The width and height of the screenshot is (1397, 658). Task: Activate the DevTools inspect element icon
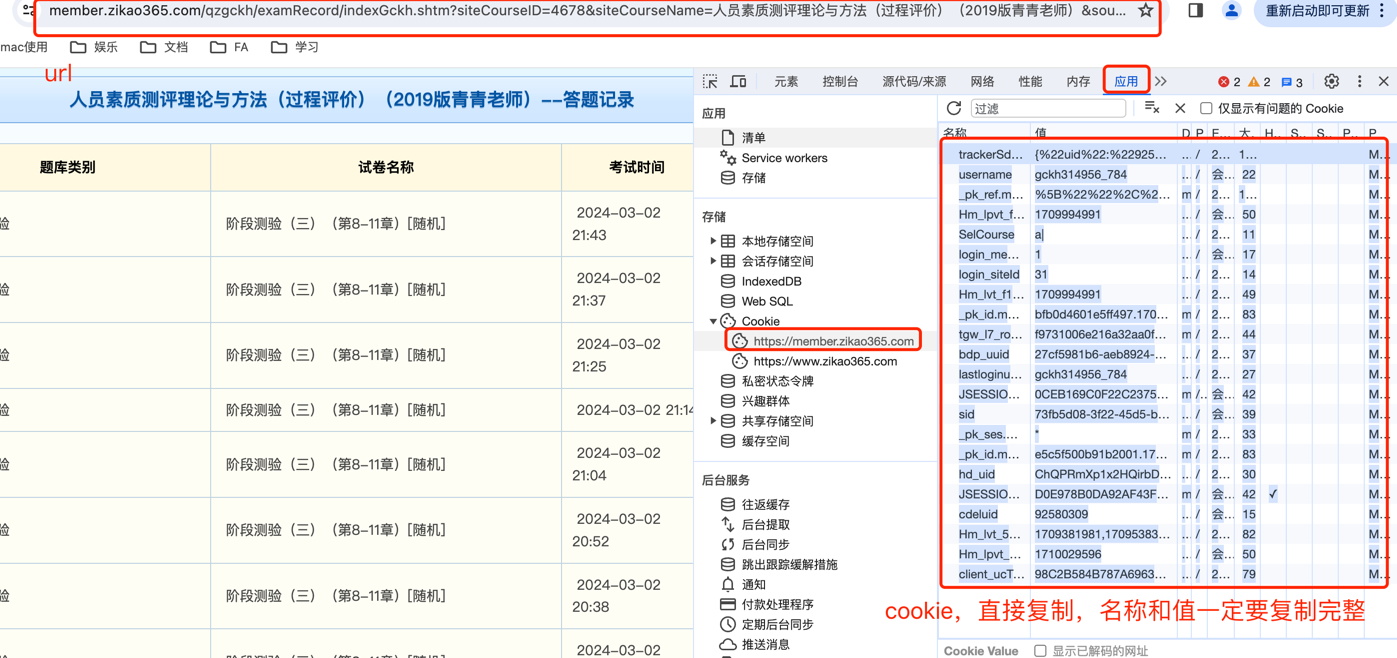coord(710,82)
